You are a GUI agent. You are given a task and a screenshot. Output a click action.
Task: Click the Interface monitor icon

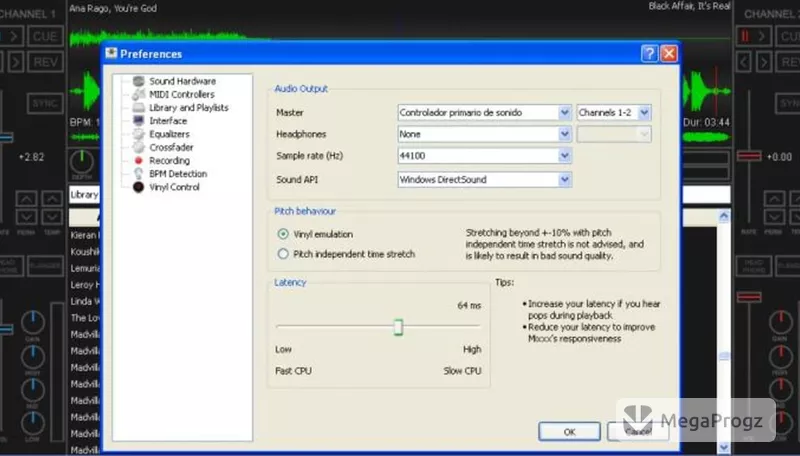[x=138, y=121]
